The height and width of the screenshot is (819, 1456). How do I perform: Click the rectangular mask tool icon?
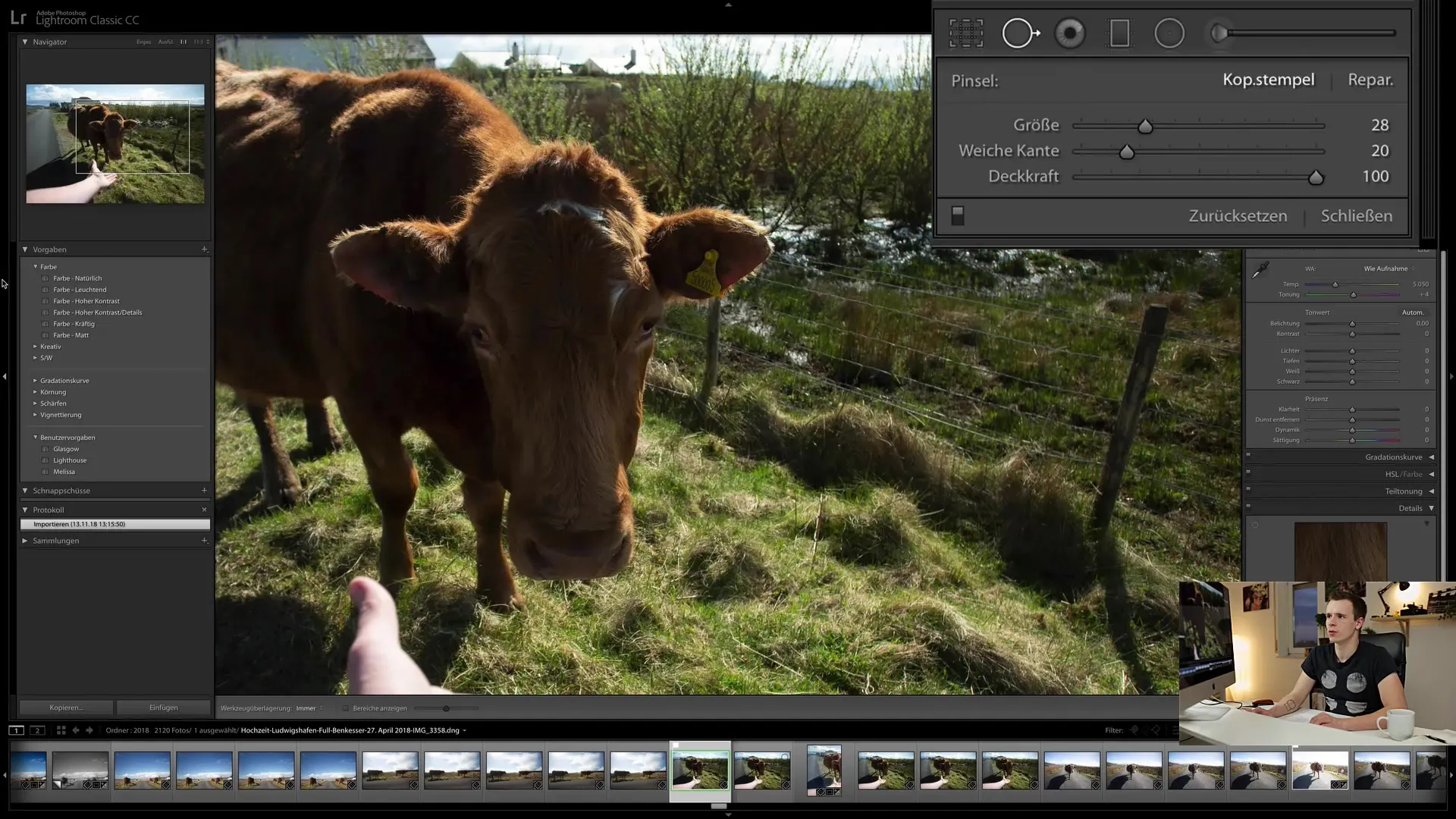[1120, 33]
